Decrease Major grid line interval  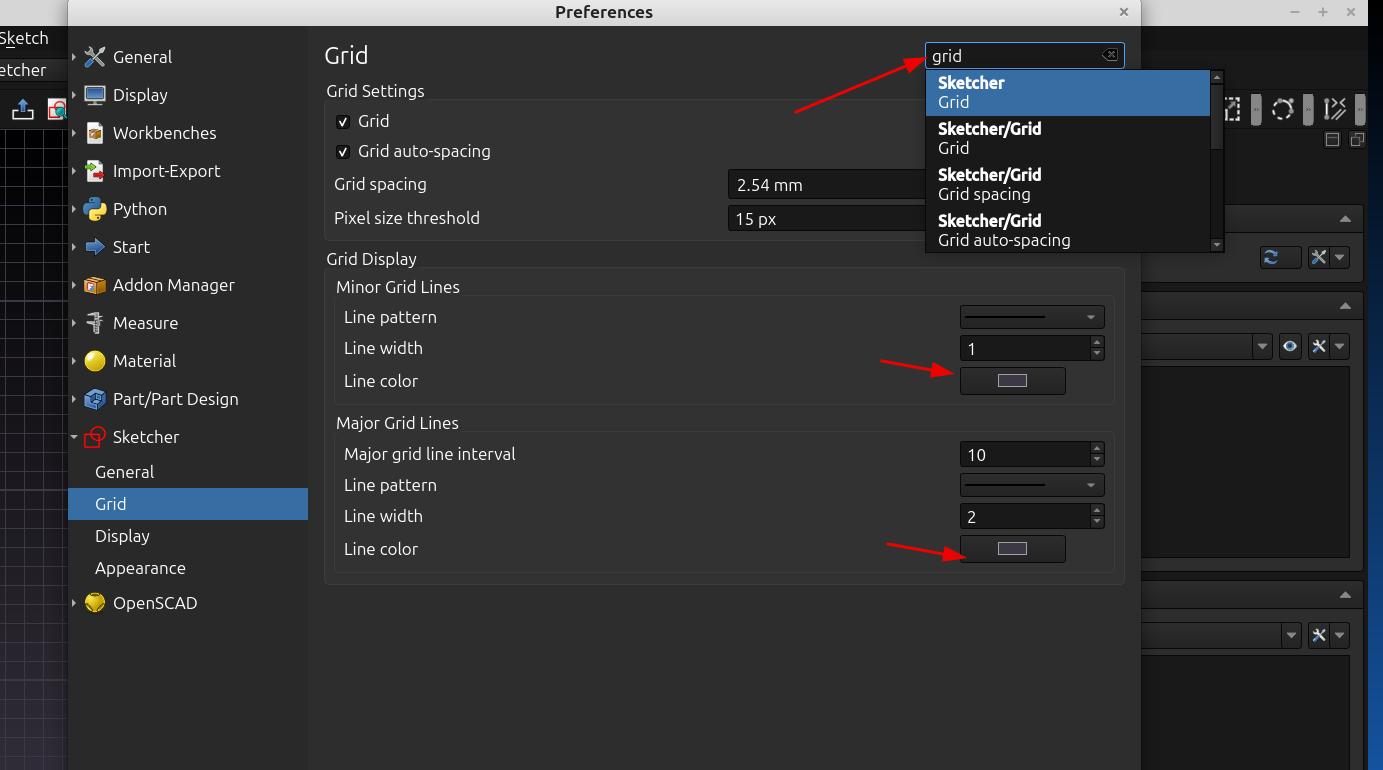click(1097, 461)
